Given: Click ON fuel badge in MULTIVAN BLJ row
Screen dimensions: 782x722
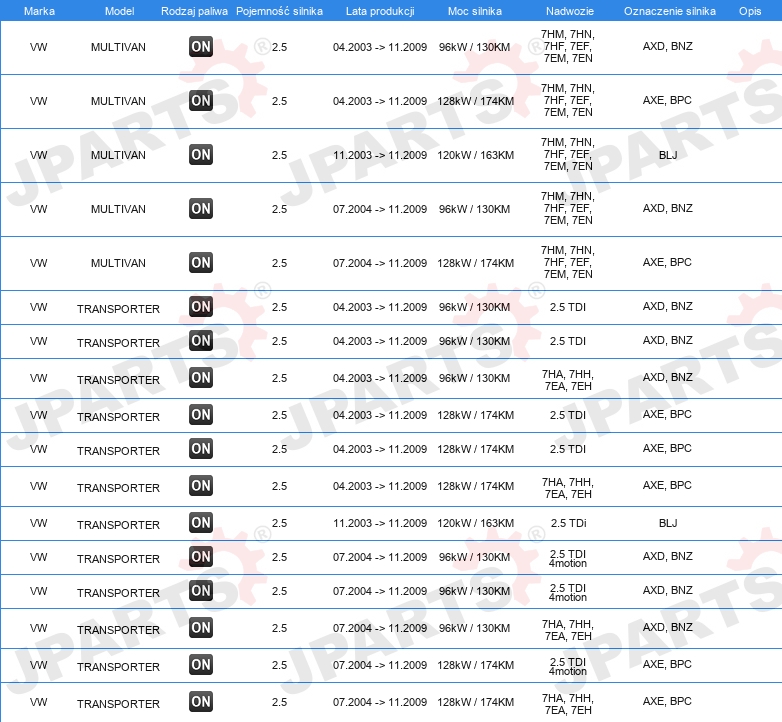Looking at the screenshot, I should [201, 155].
